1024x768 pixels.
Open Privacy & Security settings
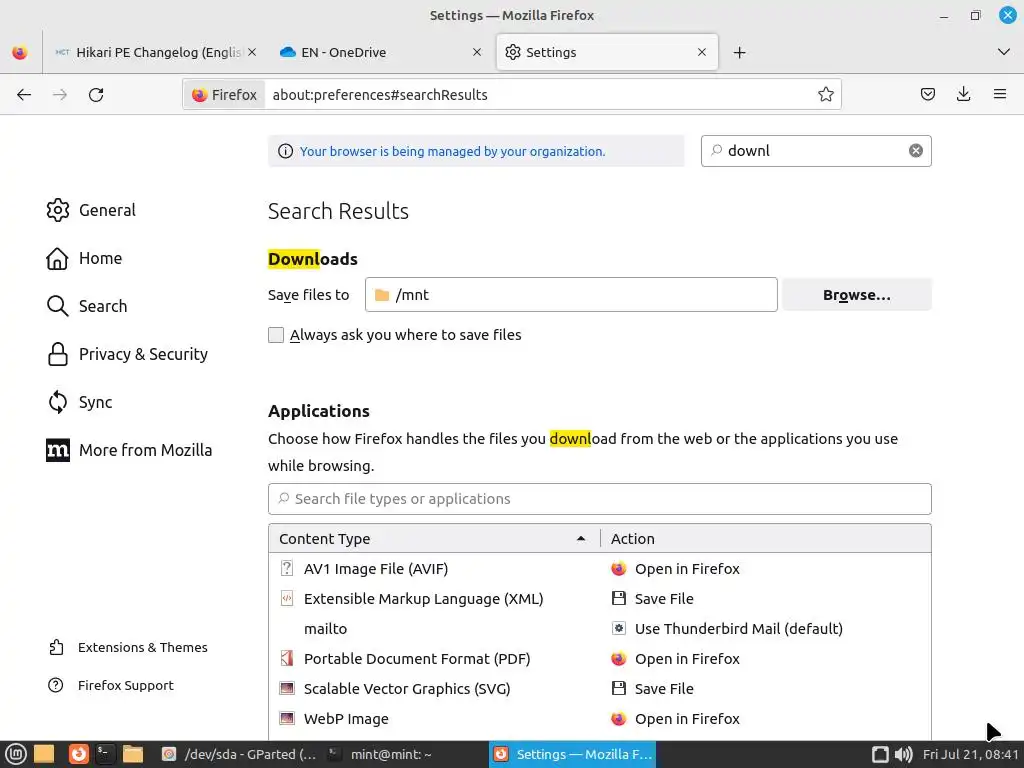[127, 354]
